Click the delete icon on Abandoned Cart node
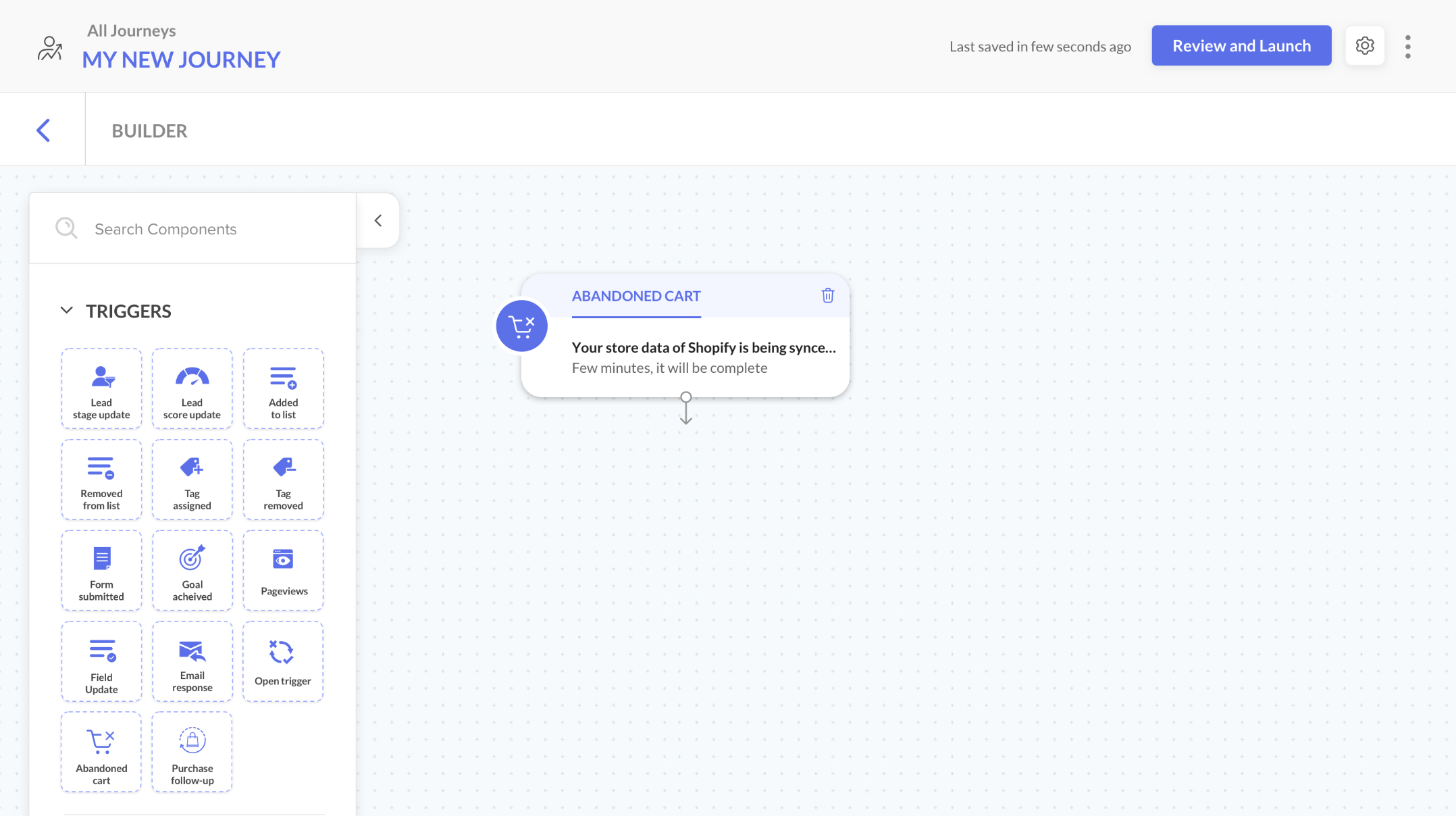This screenshot has width=1456, height=816. 828,296
